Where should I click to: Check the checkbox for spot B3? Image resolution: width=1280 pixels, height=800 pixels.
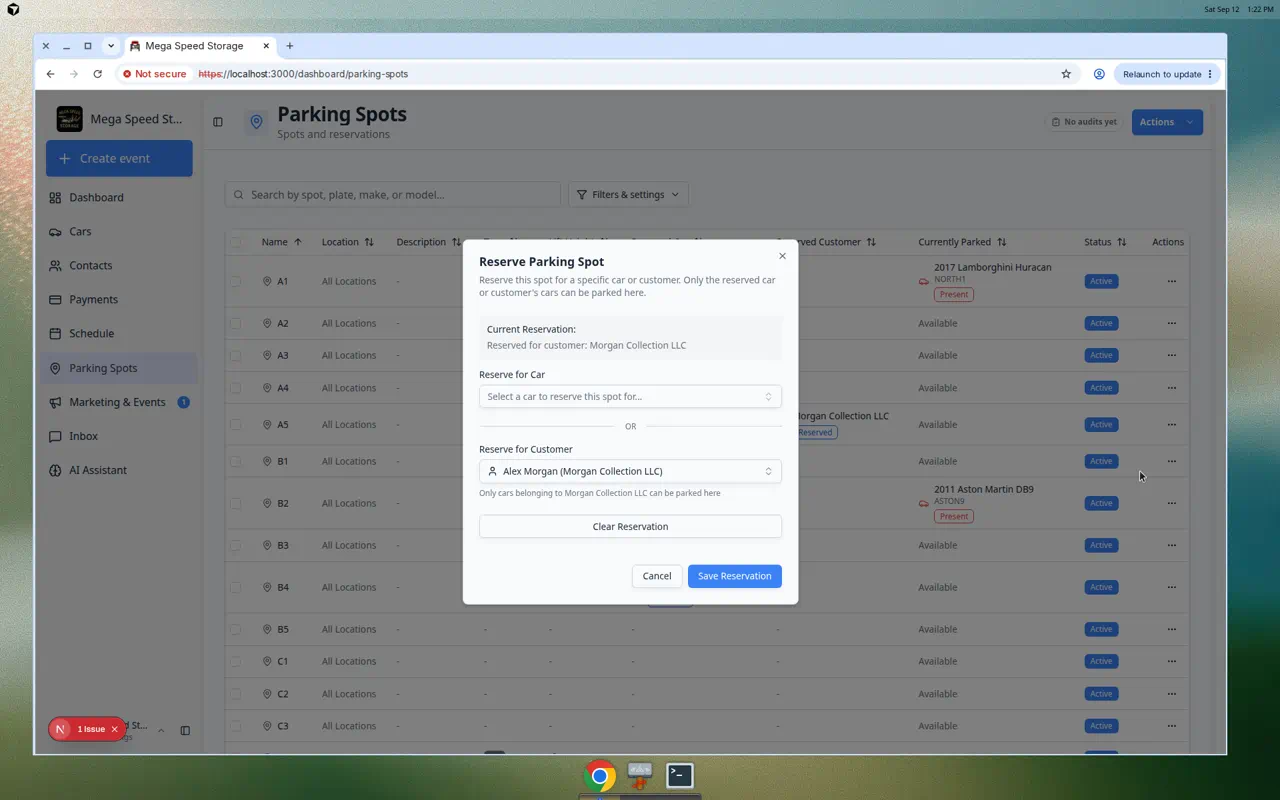[x=236, y=545]
